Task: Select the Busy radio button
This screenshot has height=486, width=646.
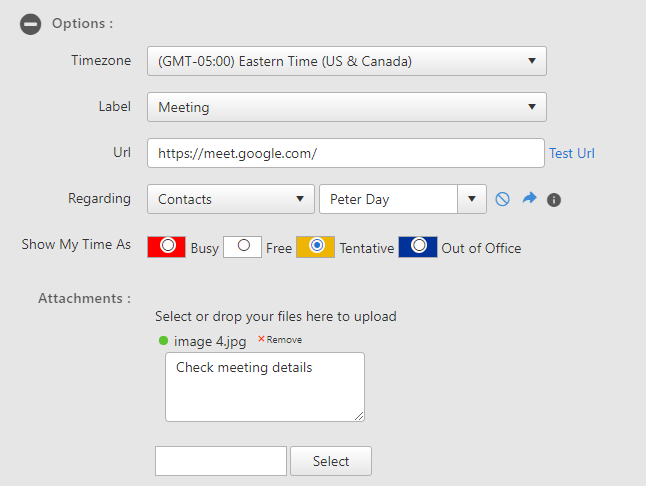Action: [x=168, y=245]
